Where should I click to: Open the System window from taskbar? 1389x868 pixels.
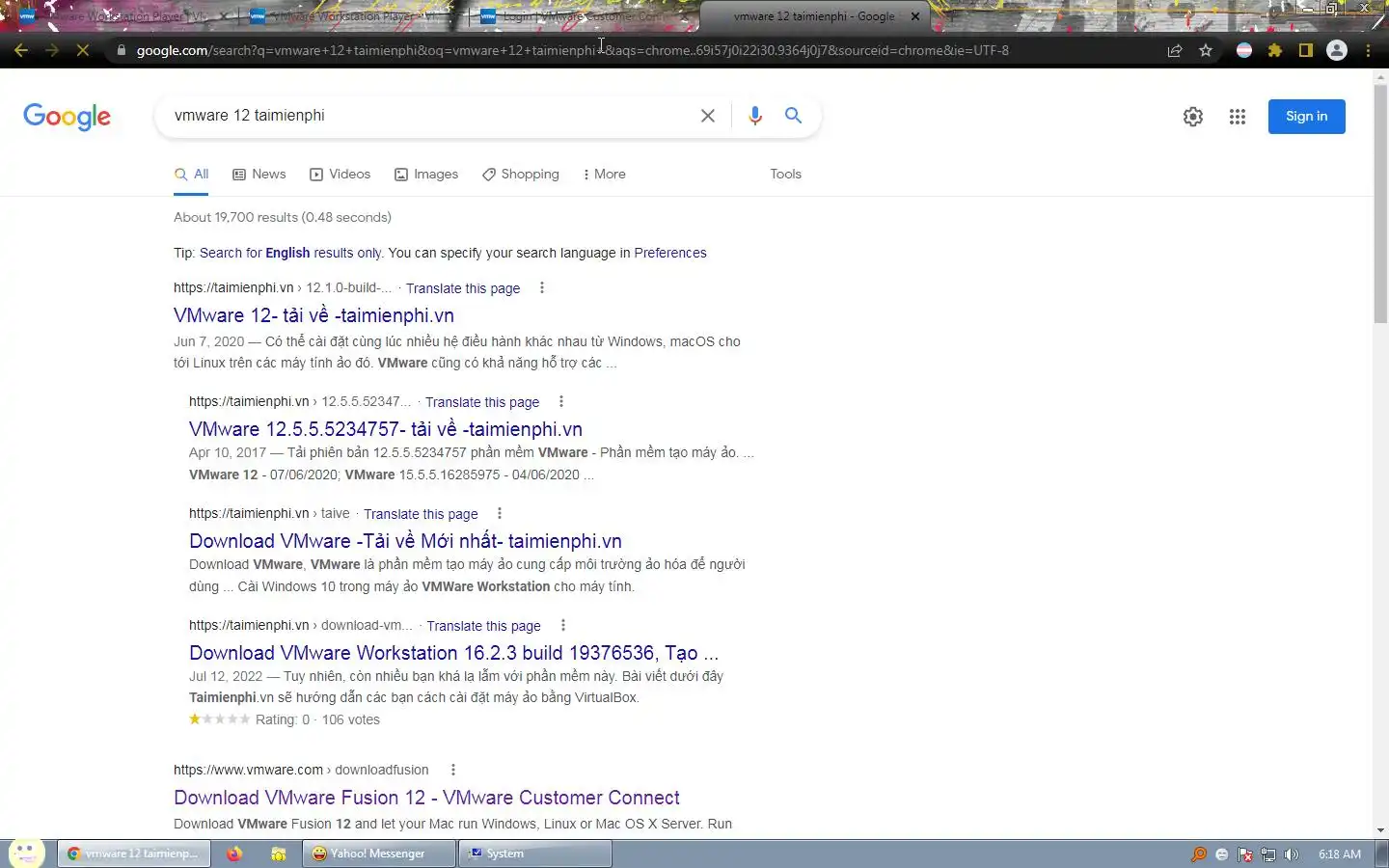535,854
